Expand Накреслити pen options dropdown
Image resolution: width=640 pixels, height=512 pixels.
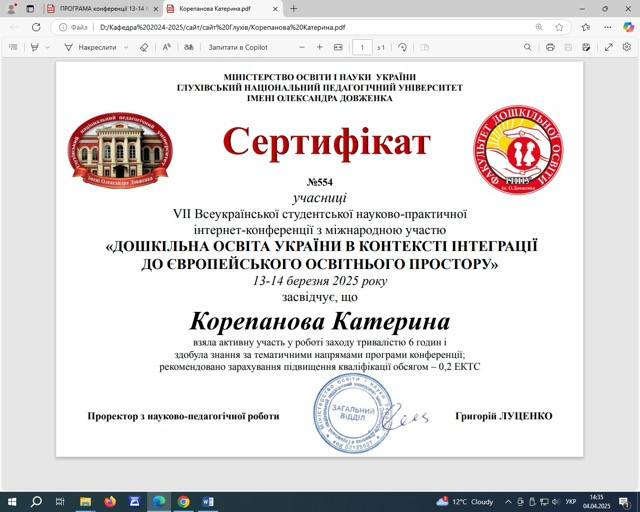click(126, 47)
